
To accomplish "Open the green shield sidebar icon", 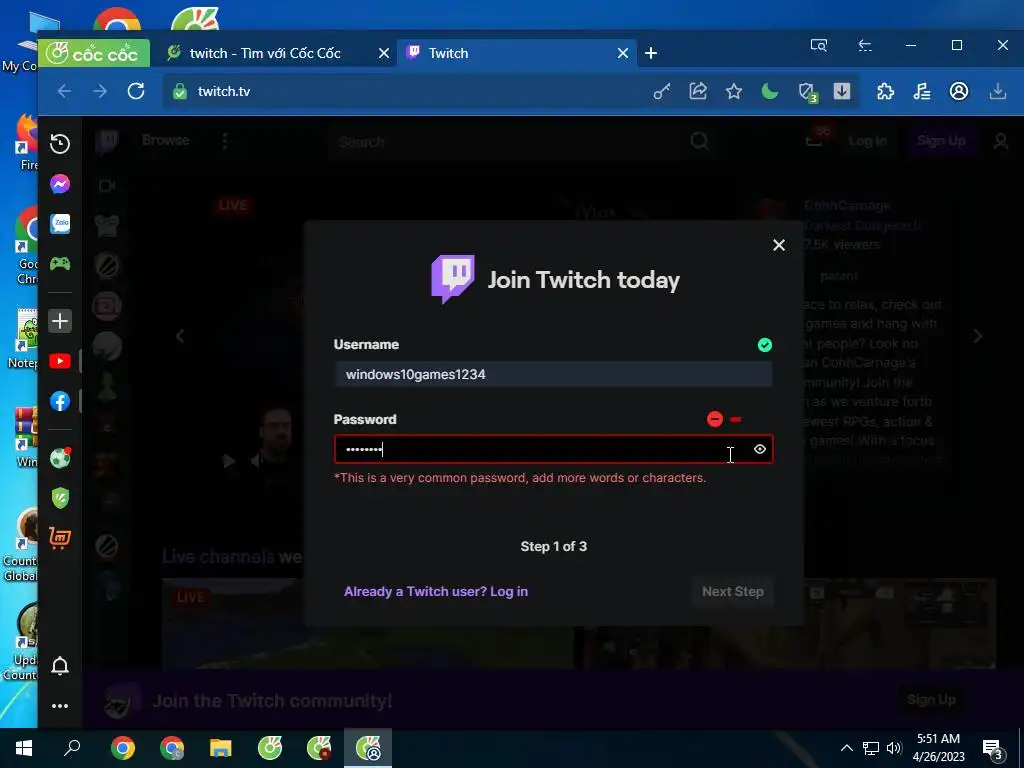I will (60, 498).
